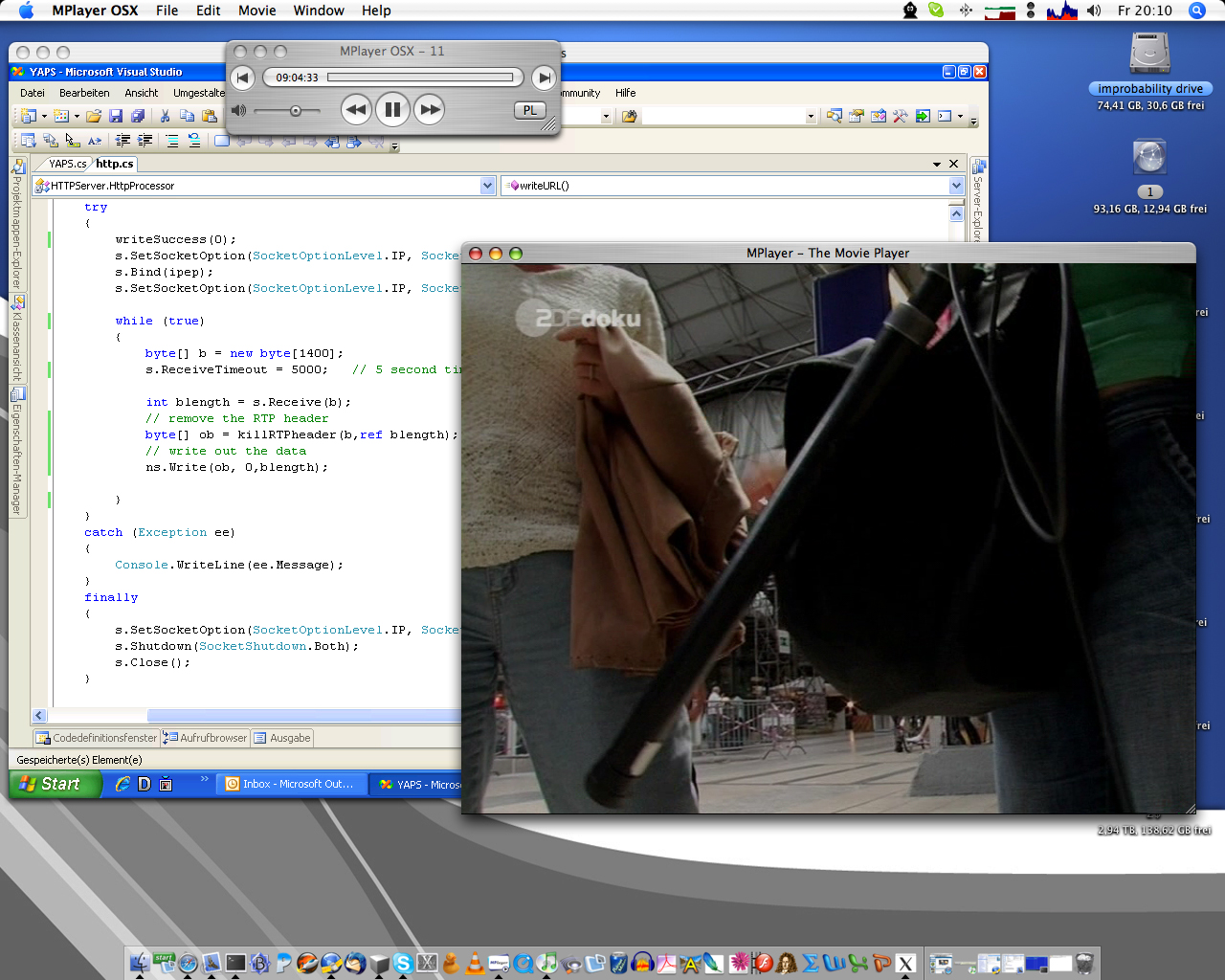Screen dimensions: 1225x980
Task: Click the Display quick info icon
Action: (73, 141)
